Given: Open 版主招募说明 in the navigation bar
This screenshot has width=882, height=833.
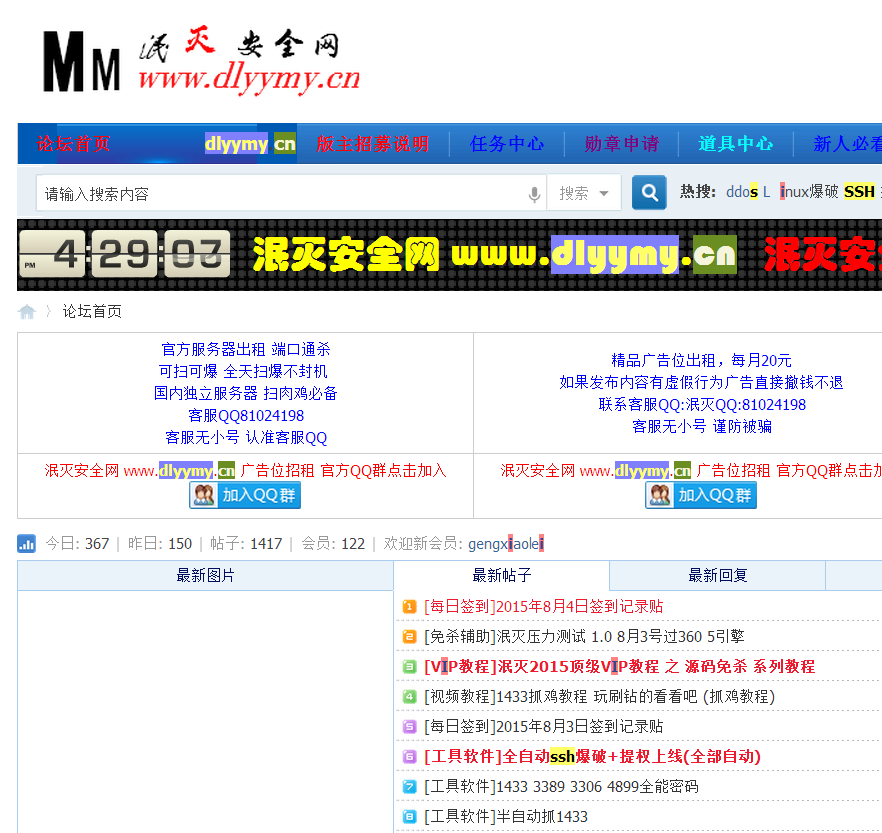Looking at the screenshot, I should tap(372, 144).
